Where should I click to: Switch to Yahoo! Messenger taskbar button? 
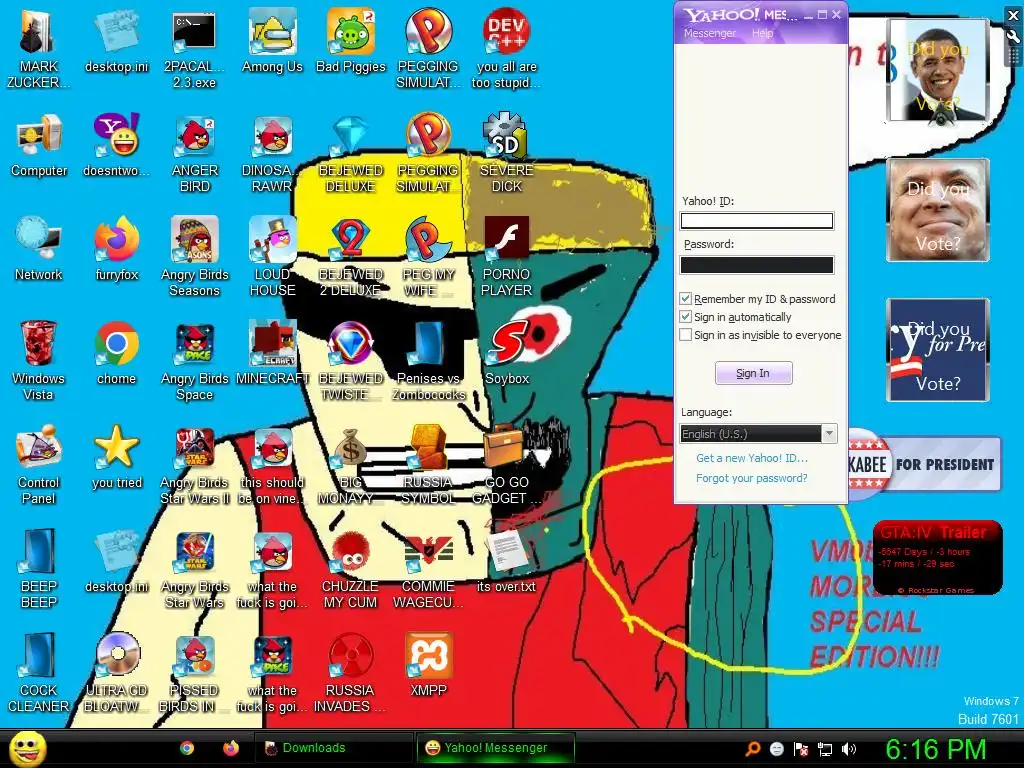[x=496, y=748]
